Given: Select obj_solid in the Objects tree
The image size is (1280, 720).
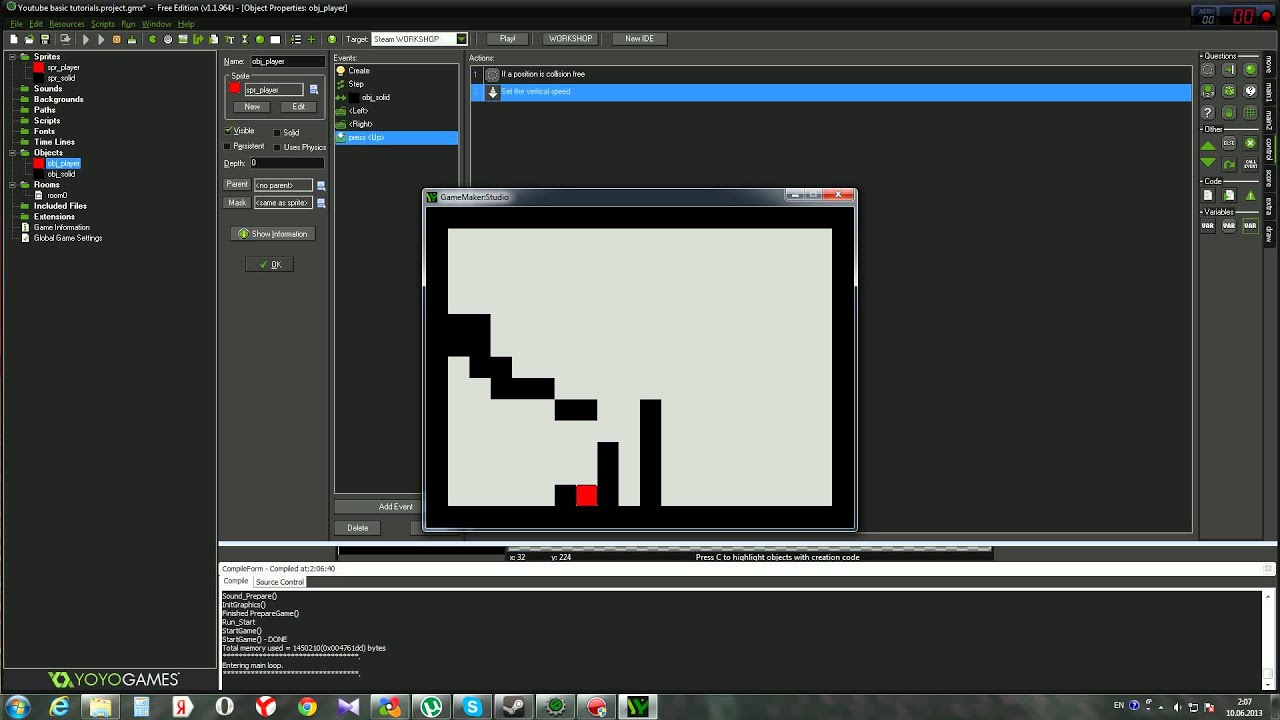Looking at the screenshot, I should pos(61,174).
